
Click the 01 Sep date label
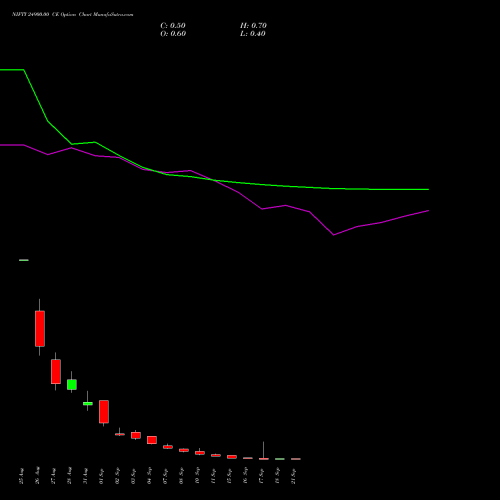pos(102,476)
